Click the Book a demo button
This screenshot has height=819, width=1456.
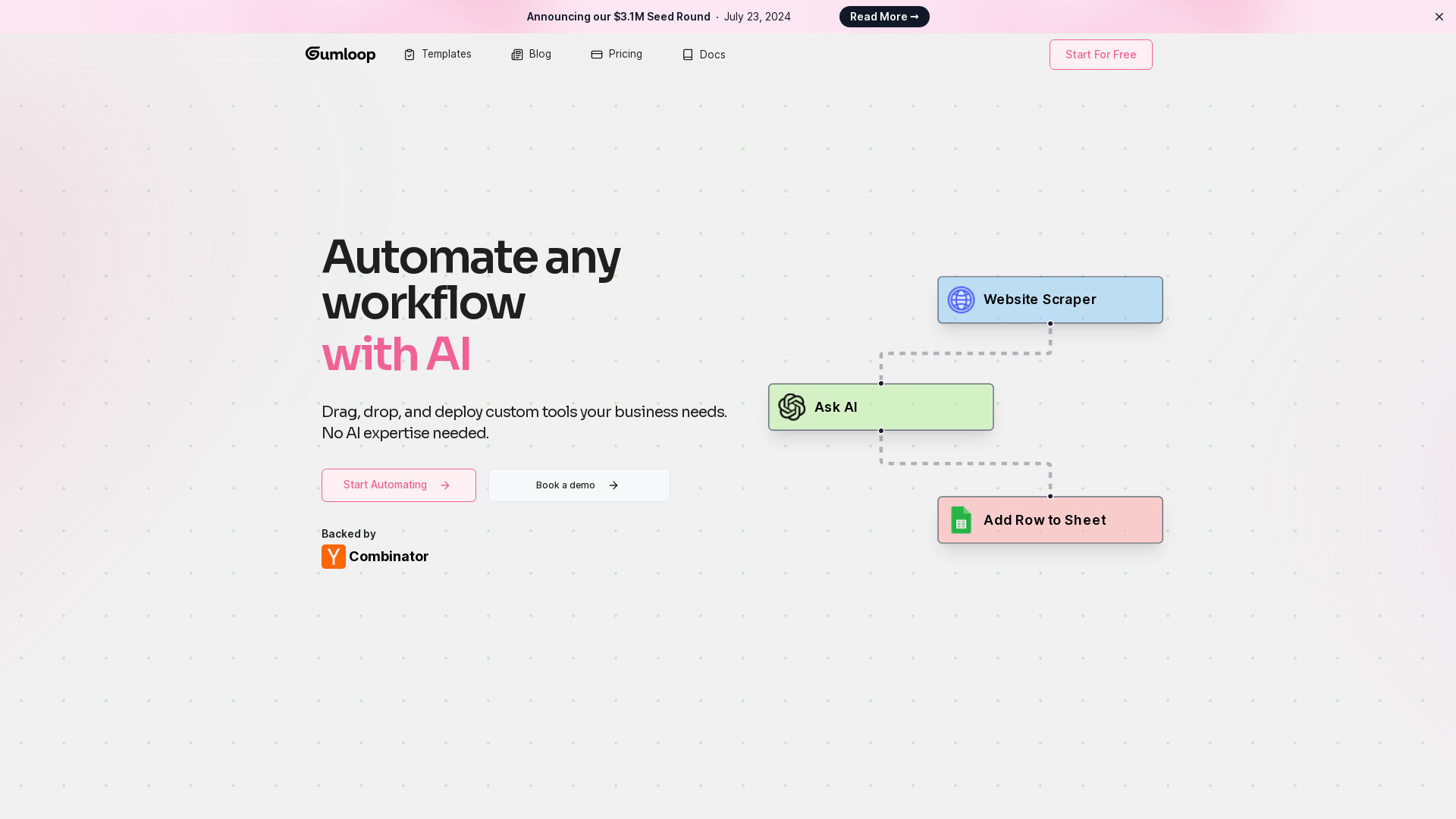(579, 485)
